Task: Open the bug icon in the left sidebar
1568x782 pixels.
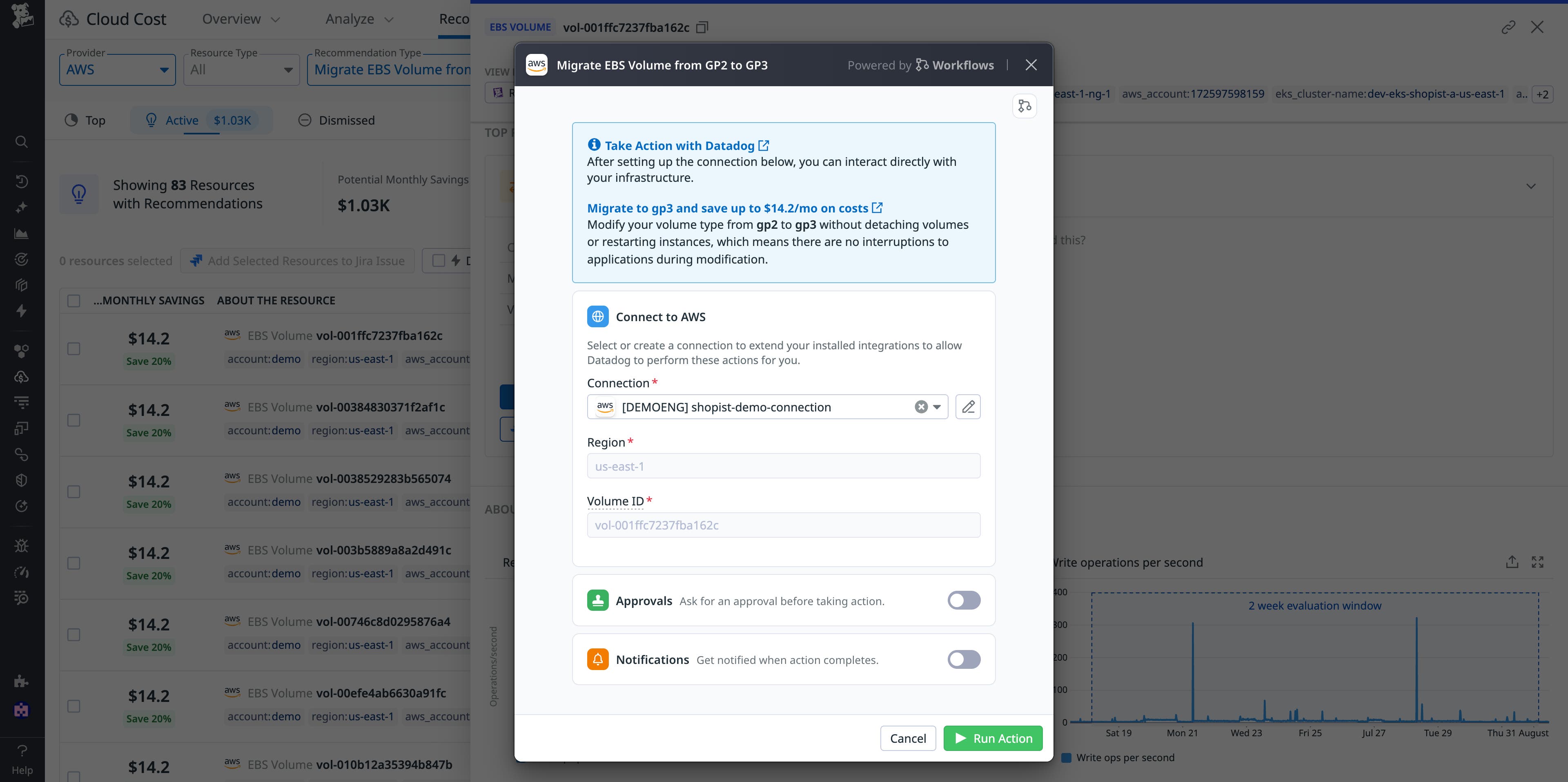Action: pyautogui.click(x=21, y=545)
